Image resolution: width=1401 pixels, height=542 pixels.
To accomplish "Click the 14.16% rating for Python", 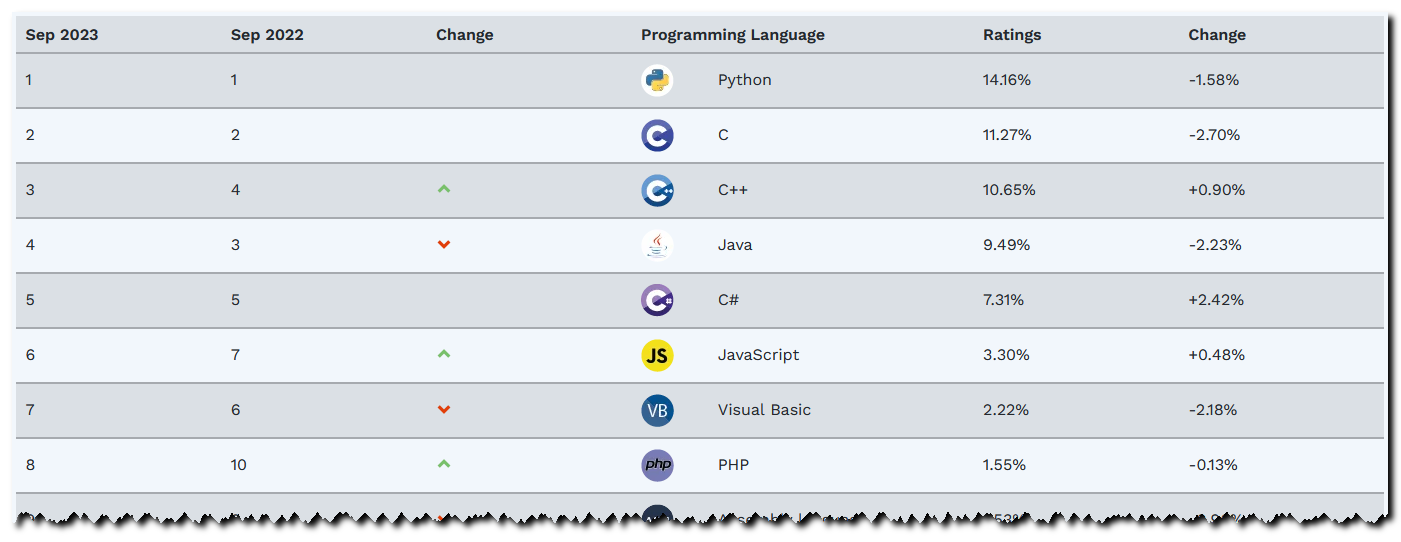I will 1007,80.
